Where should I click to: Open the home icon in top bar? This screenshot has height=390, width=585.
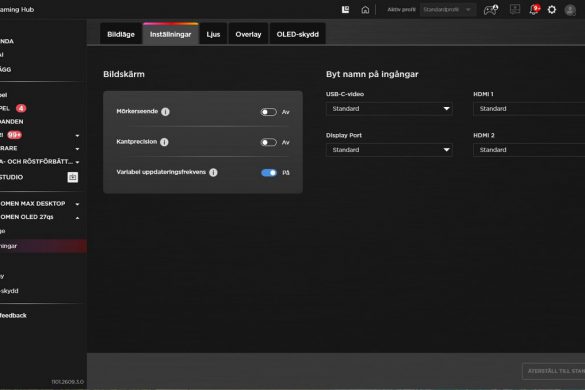tap(365, 10)
